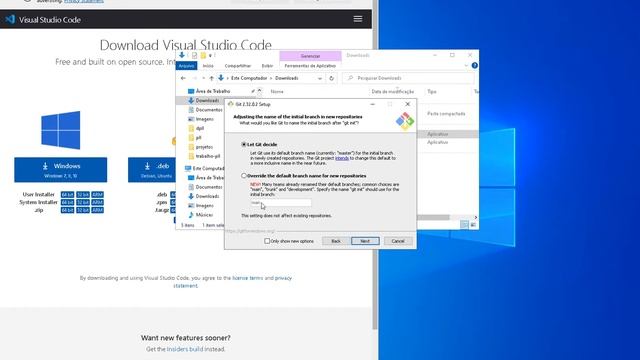The width and height of the screenshot is (640, 360).
Task: Sort by Data de modificação column header
Action: click(x=393, y=91)
